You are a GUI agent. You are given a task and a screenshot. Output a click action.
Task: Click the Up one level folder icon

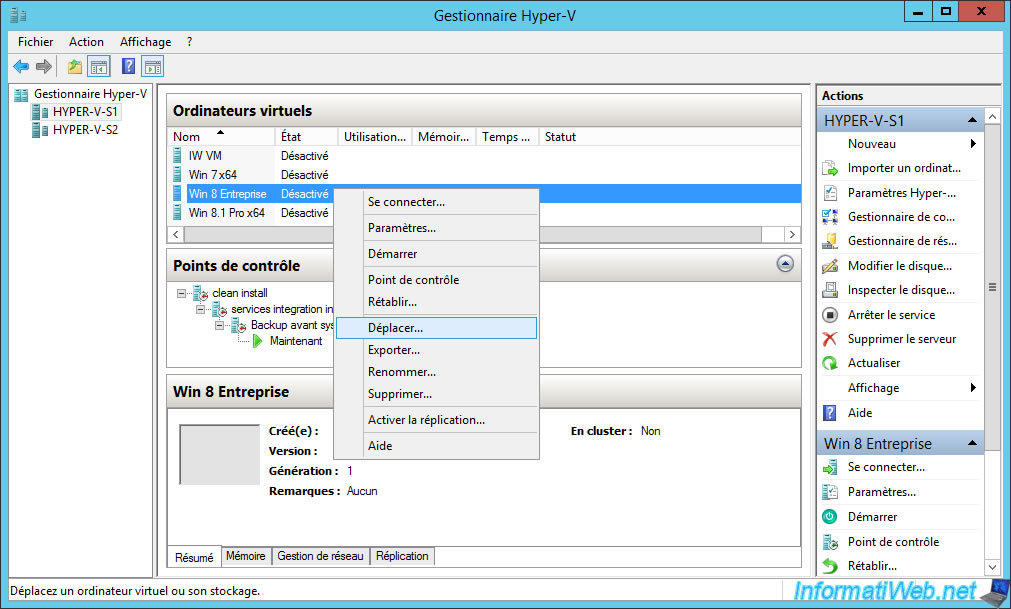[x=75, y=66]
